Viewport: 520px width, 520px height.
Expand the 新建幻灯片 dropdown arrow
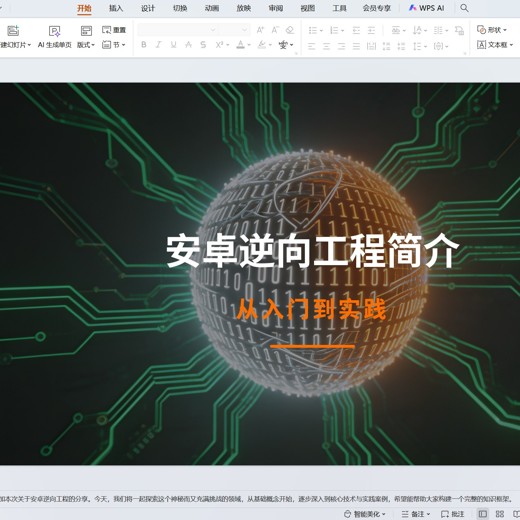pos(29,45)
